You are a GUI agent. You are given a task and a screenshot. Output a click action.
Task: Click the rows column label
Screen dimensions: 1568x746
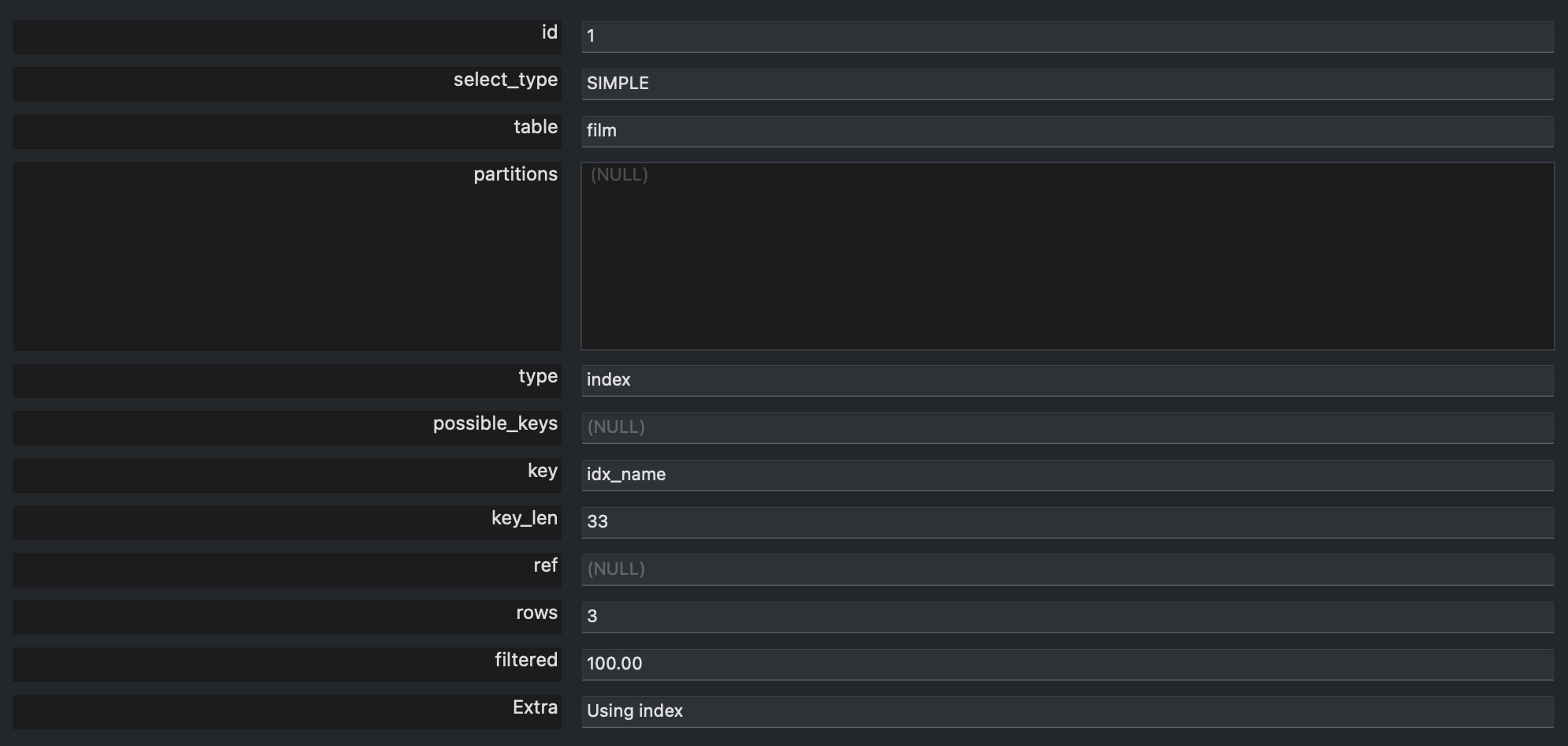tap(536, 614)
